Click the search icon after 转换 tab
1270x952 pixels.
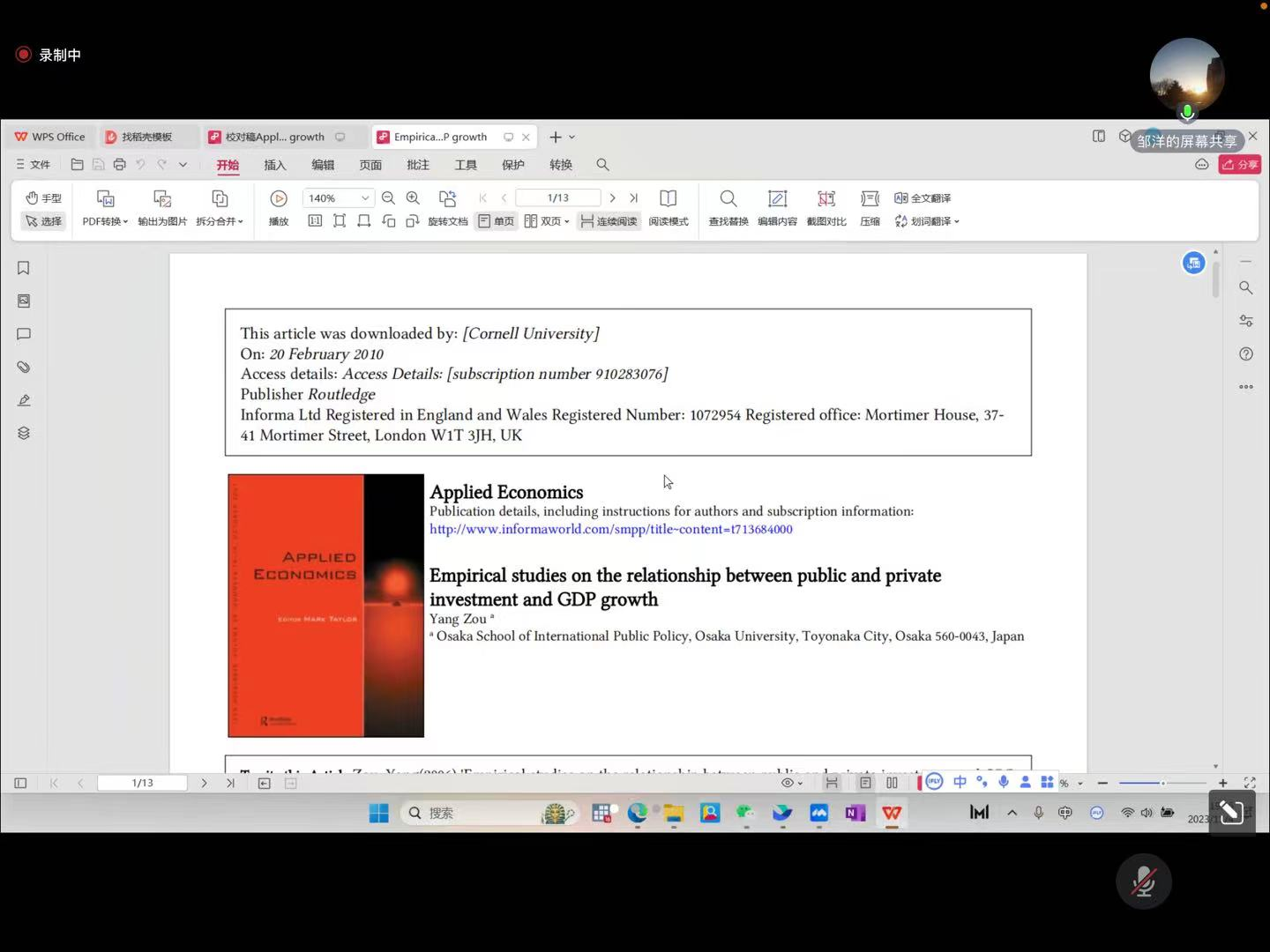coord(602,165)
